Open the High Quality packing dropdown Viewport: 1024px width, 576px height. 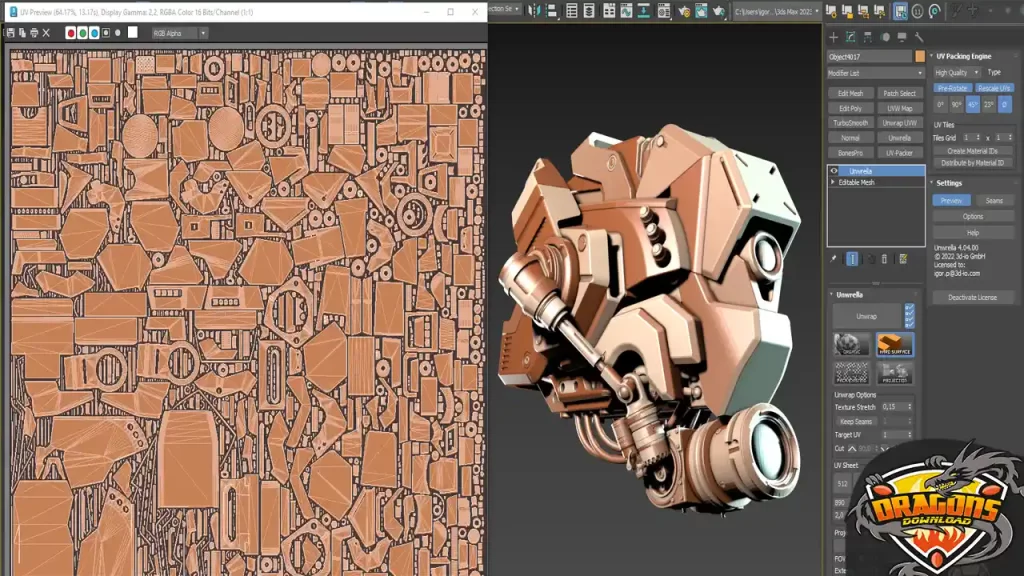click(x=956, y=72)
